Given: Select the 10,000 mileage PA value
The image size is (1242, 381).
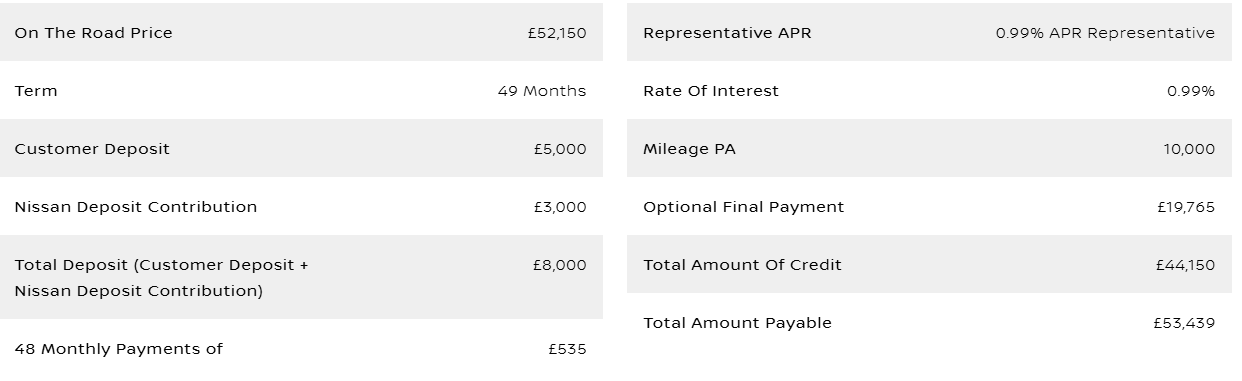Looking at the screenshot, I should point(1189,149).
